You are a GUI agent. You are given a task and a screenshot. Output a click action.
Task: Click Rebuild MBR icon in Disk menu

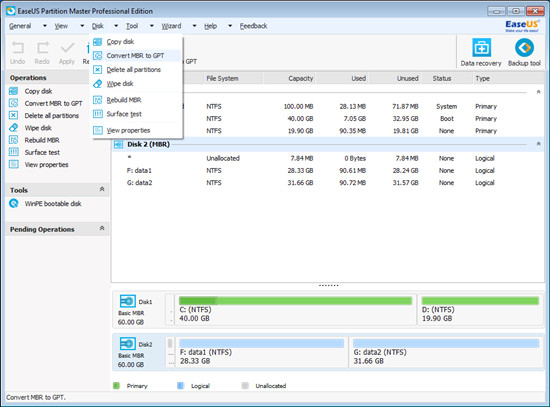[x=98, y=100]
